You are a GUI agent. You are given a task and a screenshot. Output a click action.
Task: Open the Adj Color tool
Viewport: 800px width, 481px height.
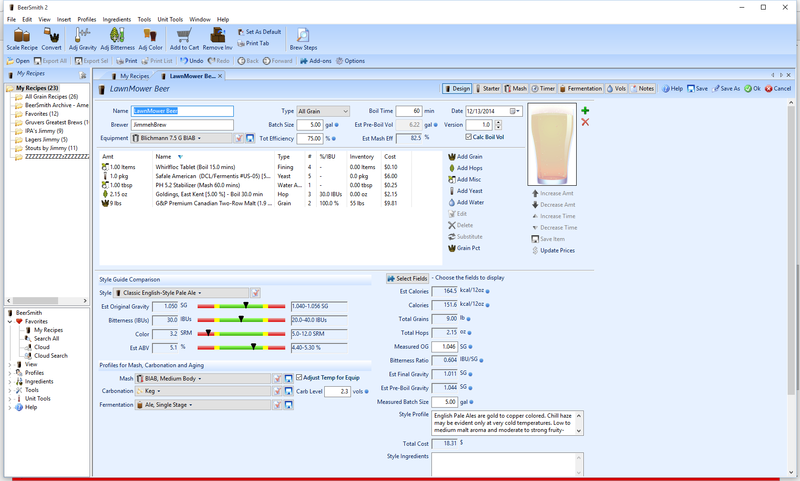click(x=150, y=39)
